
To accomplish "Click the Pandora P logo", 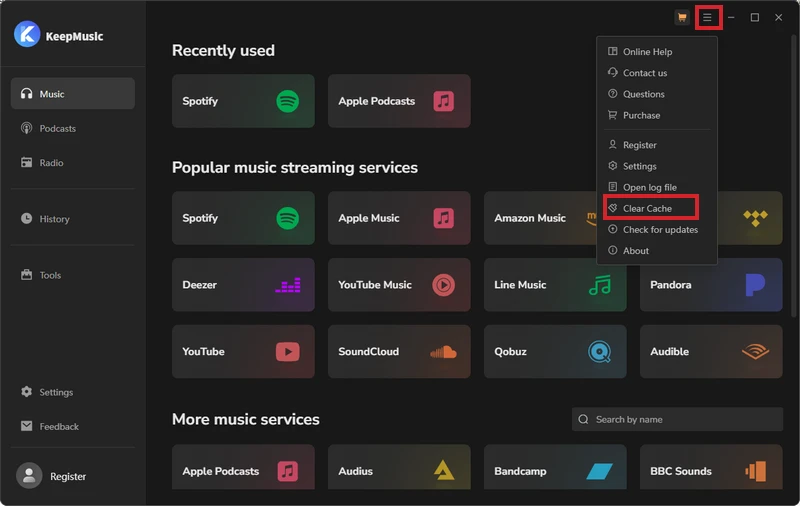I will coord(755,285).
